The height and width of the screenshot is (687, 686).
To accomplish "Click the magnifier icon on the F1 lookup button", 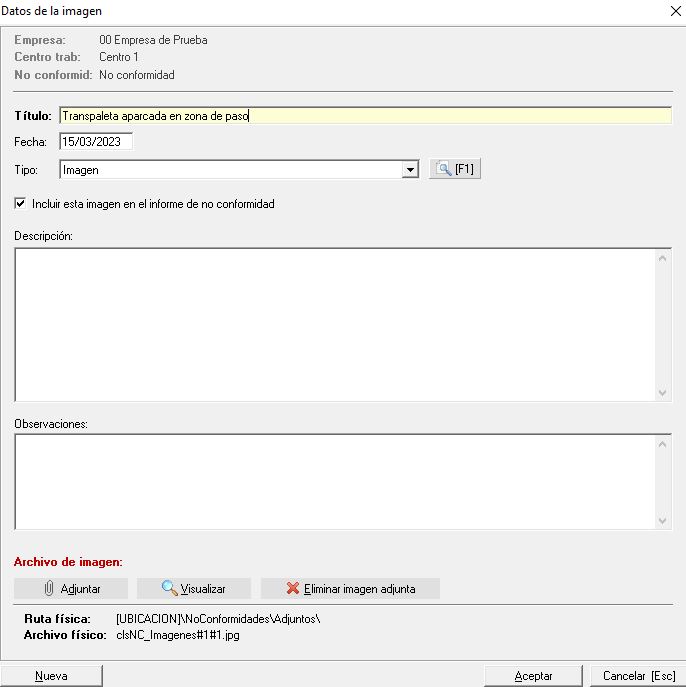I will [x=444, y=169].
